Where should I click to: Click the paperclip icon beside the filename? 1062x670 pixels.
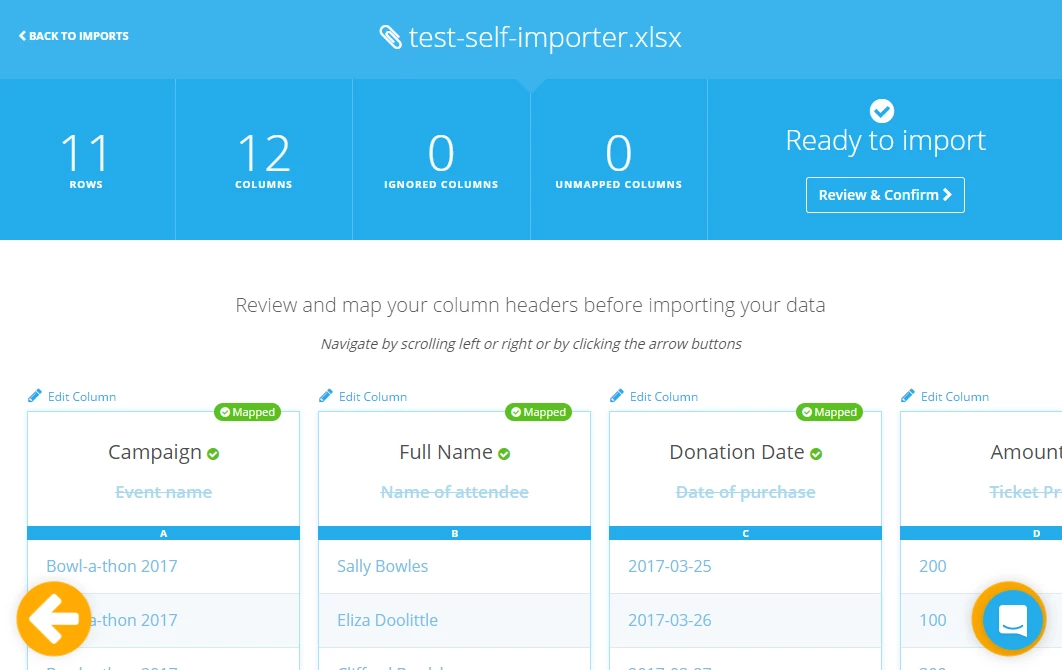391,37
